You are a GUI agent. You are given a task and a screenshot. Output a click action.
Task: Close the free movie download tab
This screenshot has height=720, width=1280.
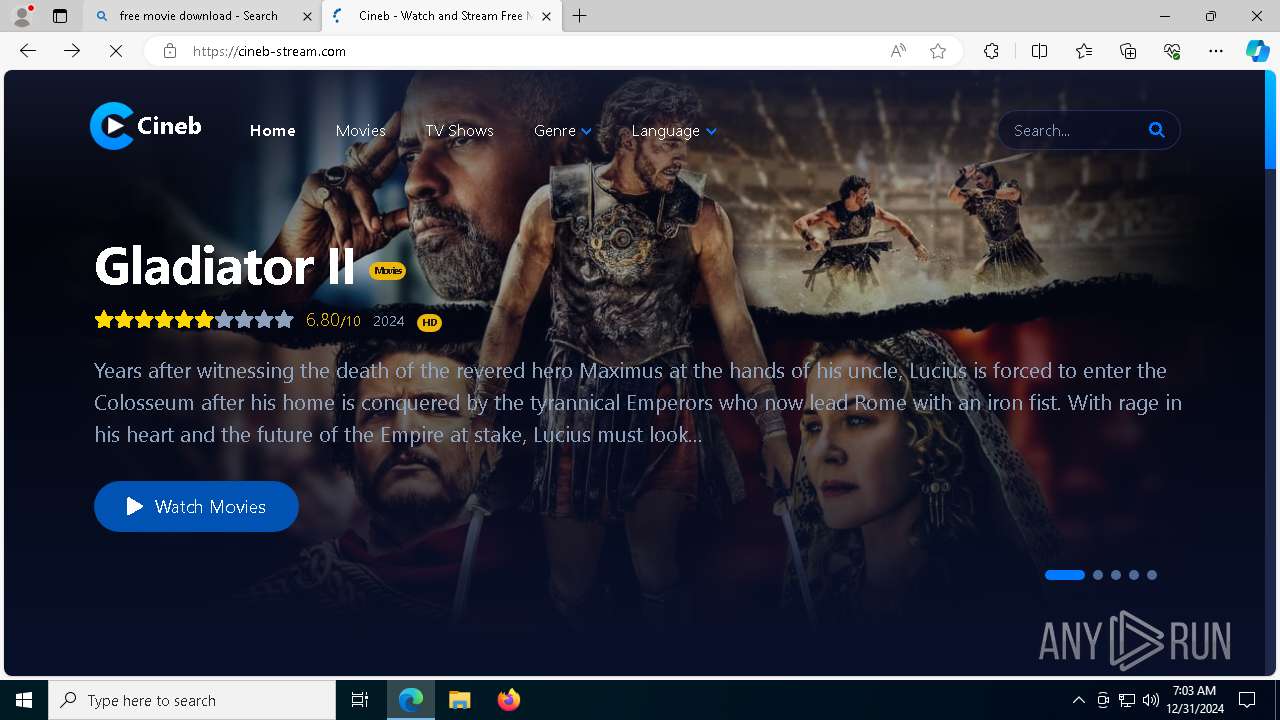point(307,16)
